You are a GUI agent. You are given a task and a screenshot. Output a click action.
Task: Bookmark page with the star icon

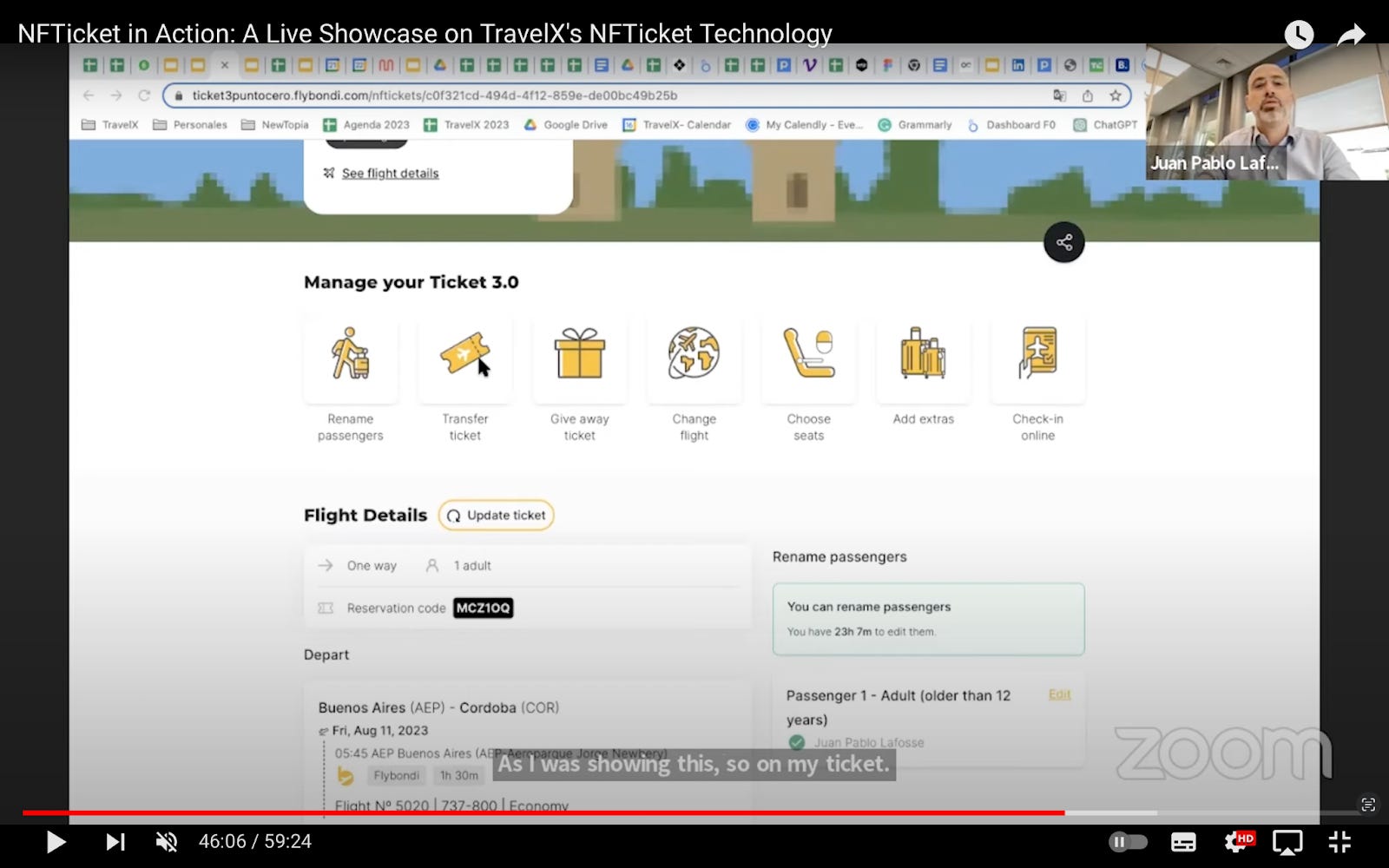pos(1116,95)
